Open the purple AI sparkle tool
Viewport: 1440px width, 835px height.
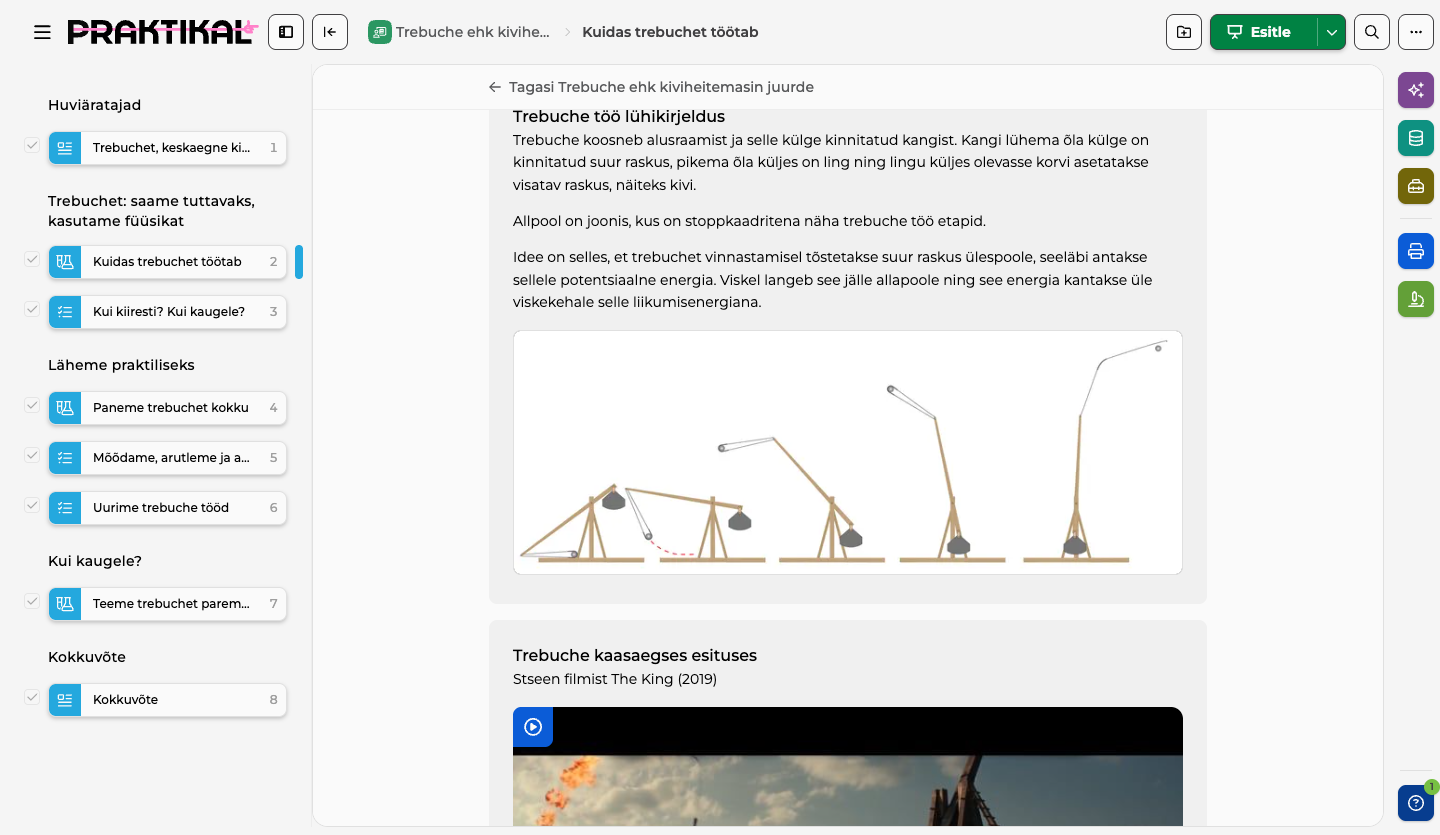(x=1416, y=90)
